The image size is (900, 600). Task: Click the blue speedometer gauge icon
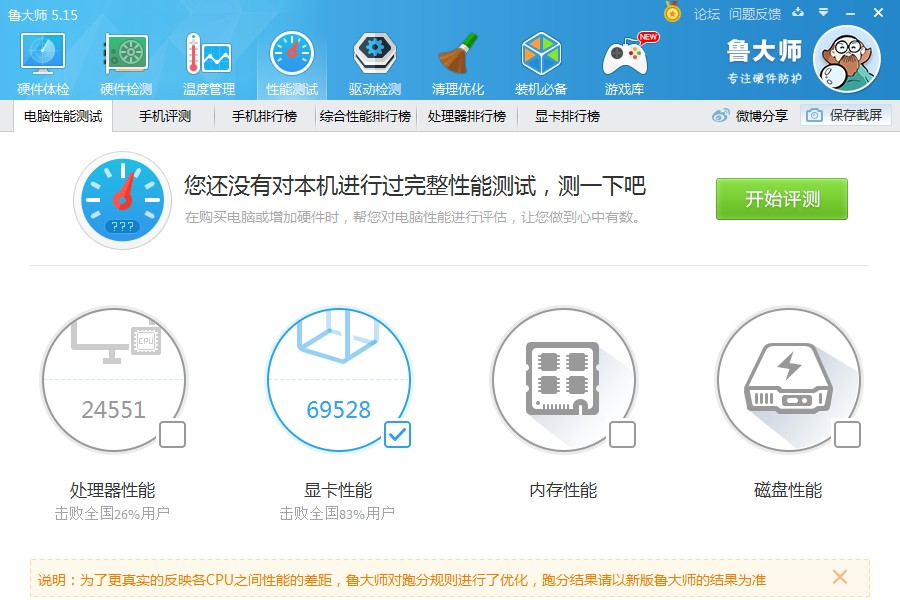[122, 200]
